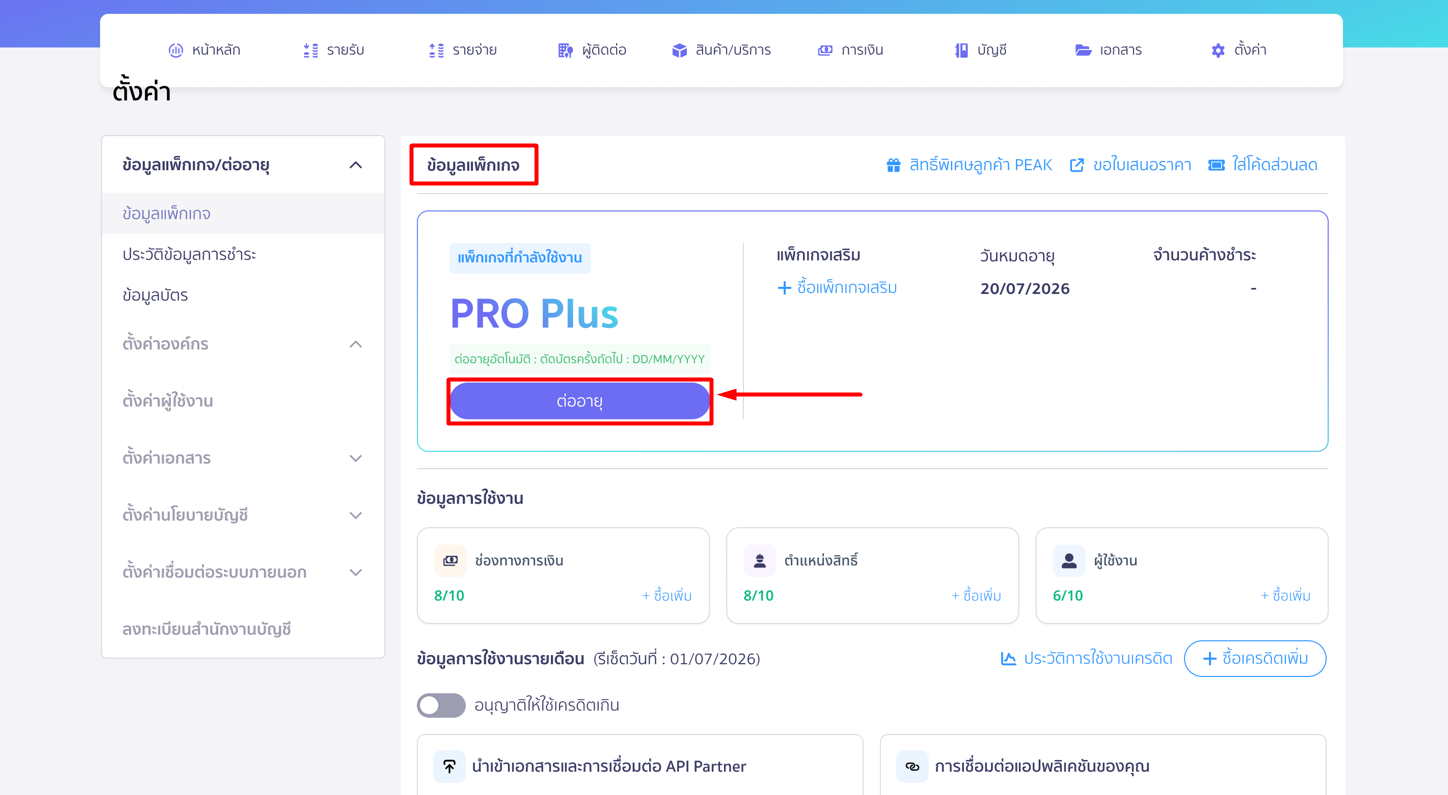This screenshot has height=795, width=1448.
Task: Click the ซื้อเครดิตเพิ่ม button
Action: coord(1255,659)
